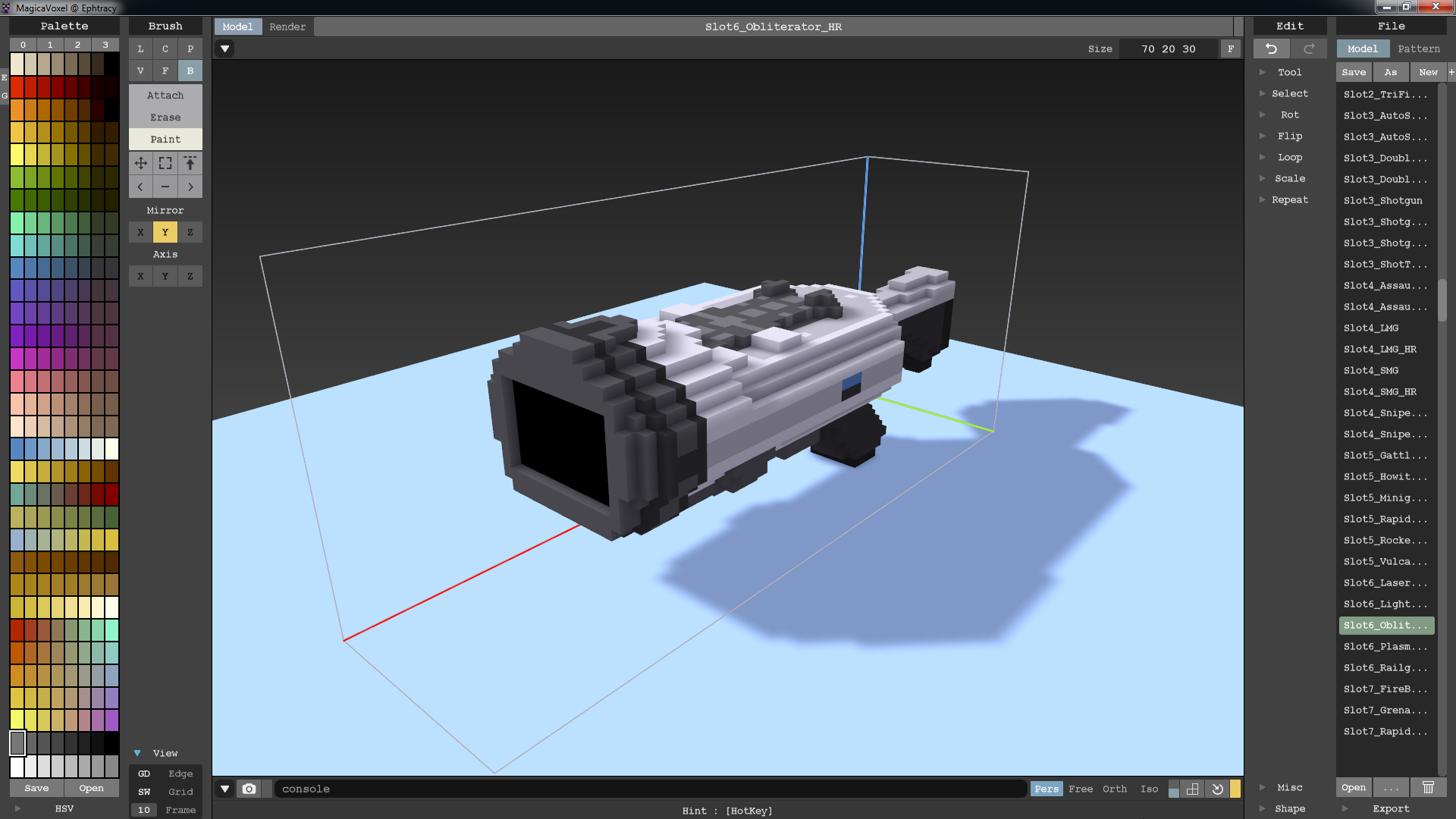Toggle X axis mirror option

(x=140, y=232)
